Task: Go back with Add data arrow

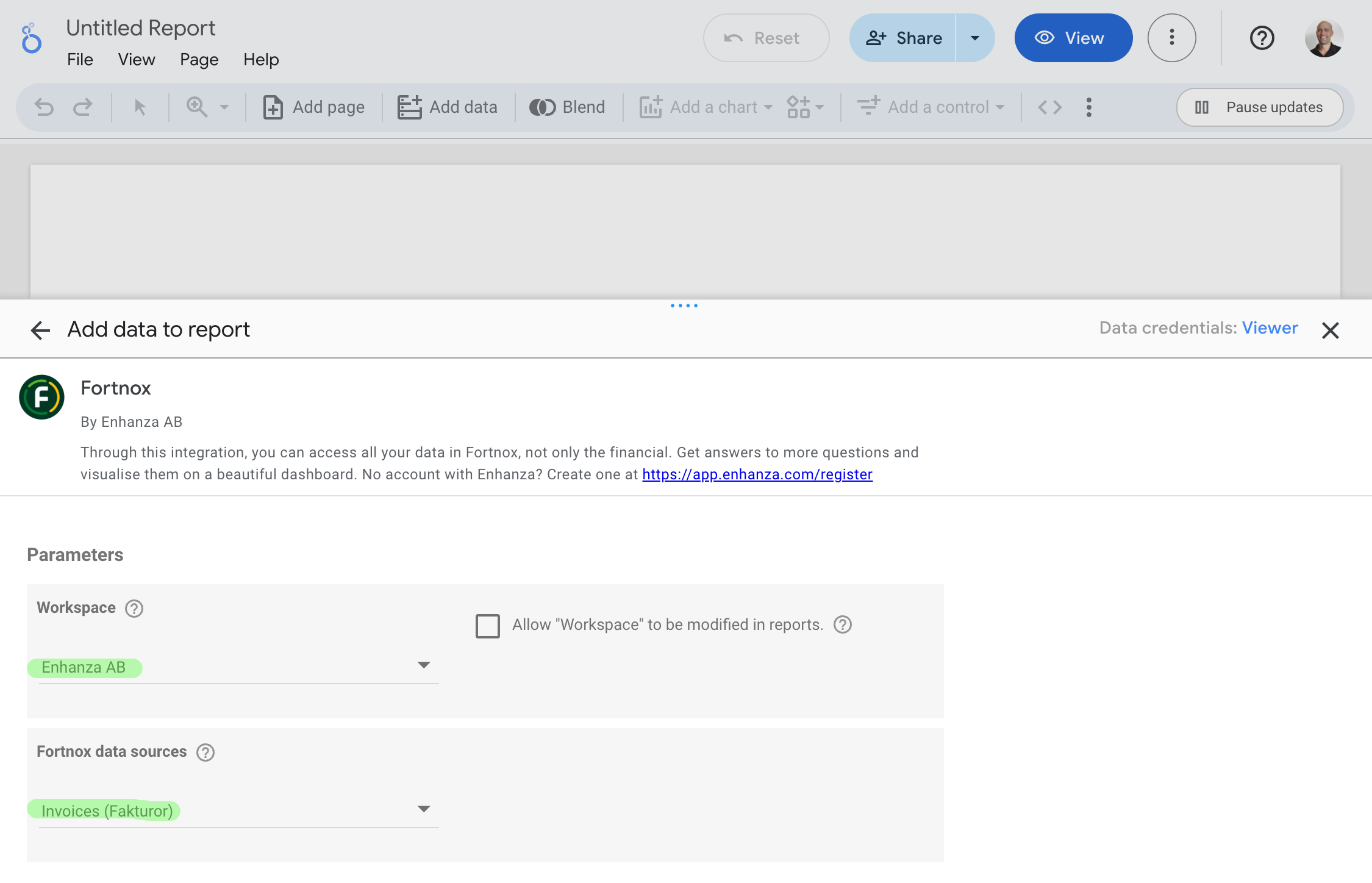Action: click(40, 330)
